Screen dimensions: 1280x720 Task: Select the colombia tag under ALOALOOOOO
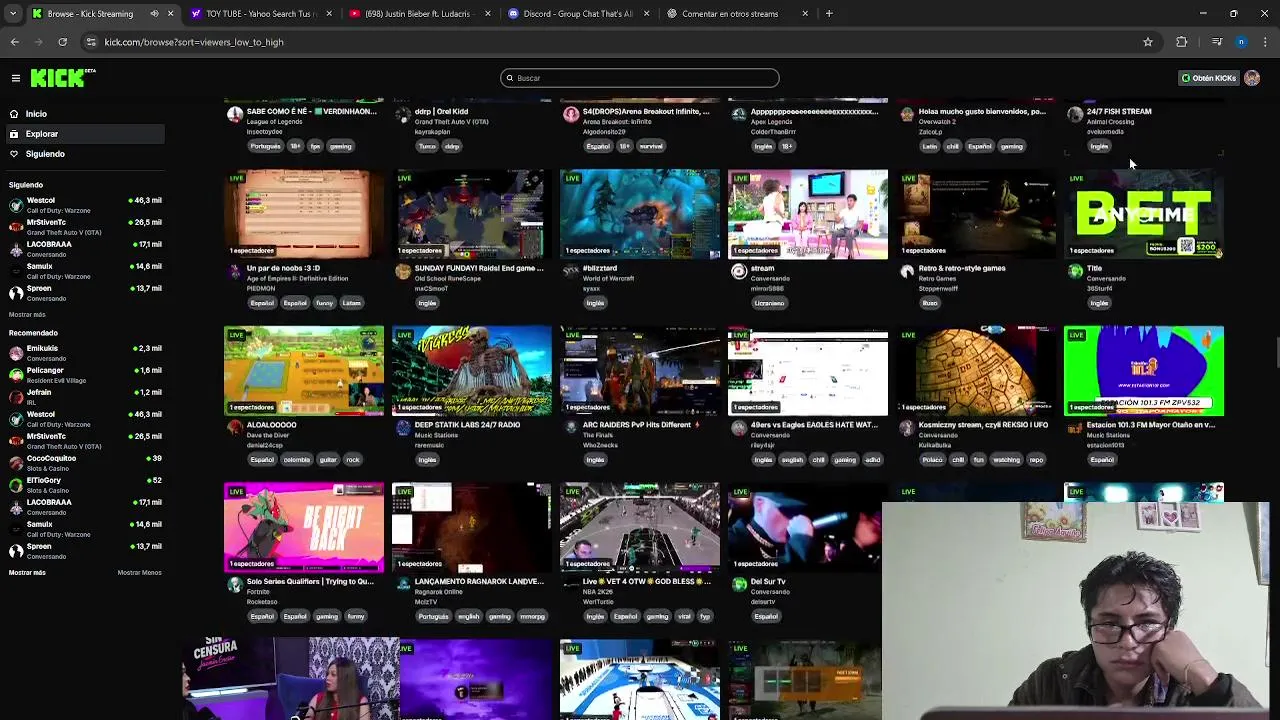(296, 460)
